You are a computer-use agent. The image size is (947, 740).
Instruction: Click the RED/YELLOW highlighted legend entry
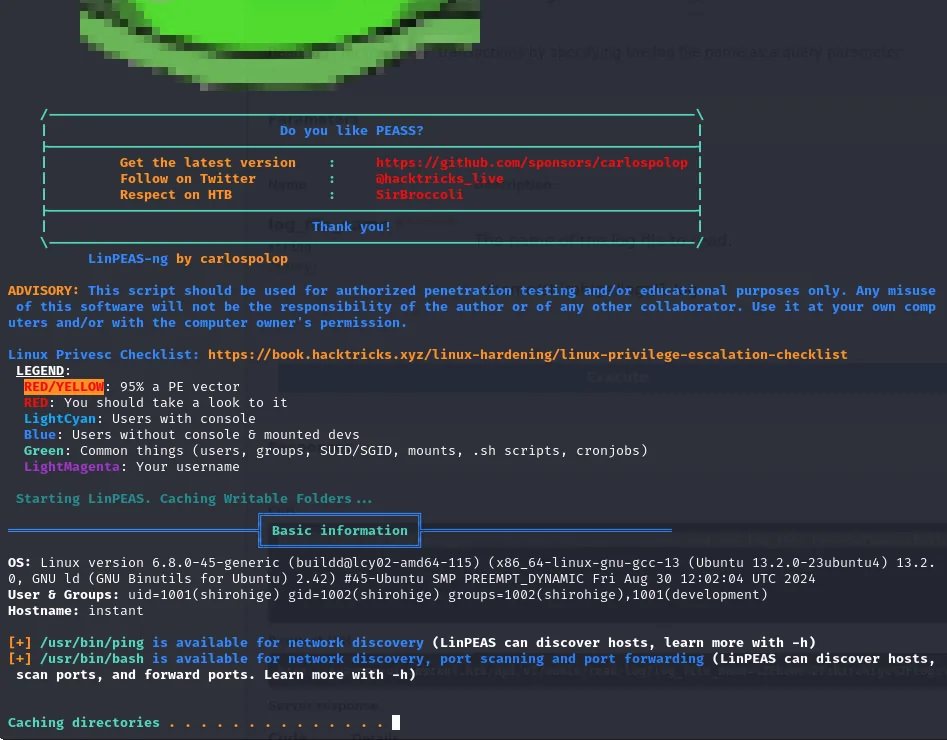pyautogui.click(x=63, y=387)
